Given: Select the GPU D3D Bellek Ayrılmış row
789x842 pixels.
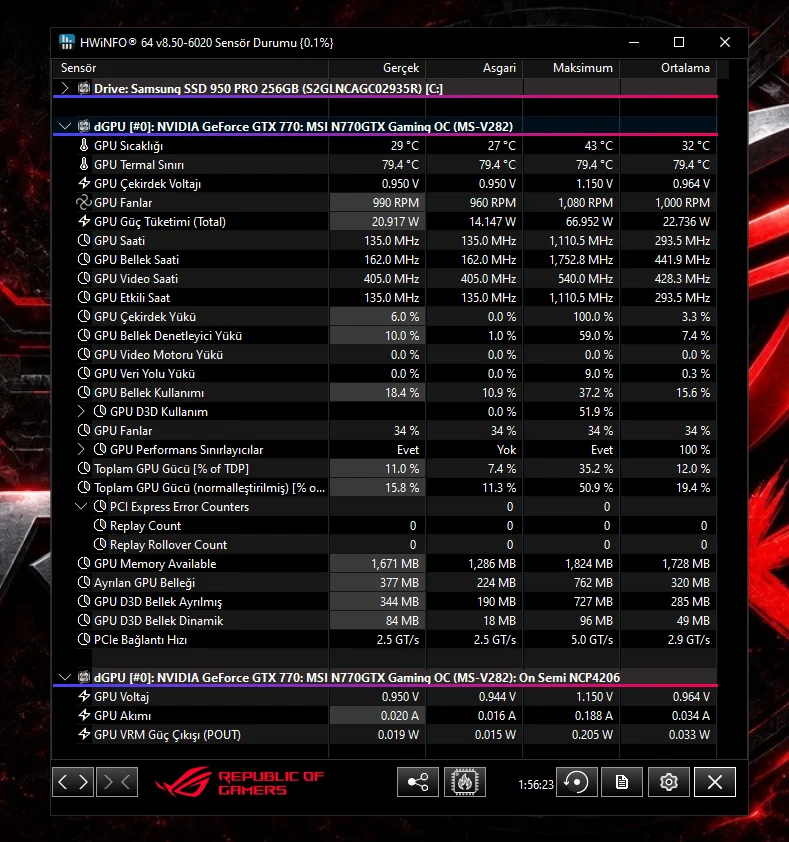Looking at the screenshot, I should tap(385, 601).
